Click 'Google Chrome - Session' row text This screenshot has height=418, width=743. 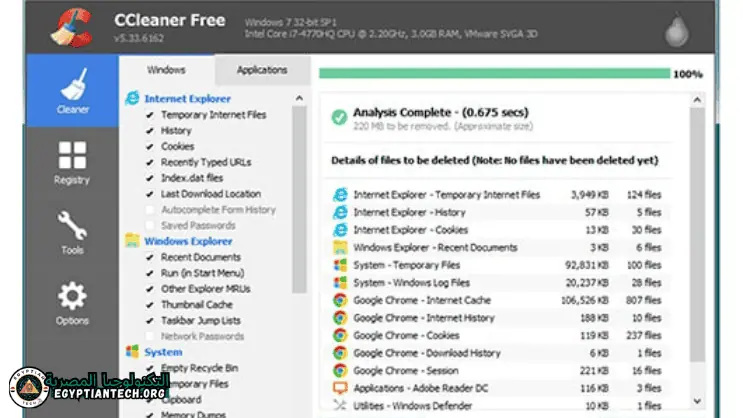tap(406, 371)
